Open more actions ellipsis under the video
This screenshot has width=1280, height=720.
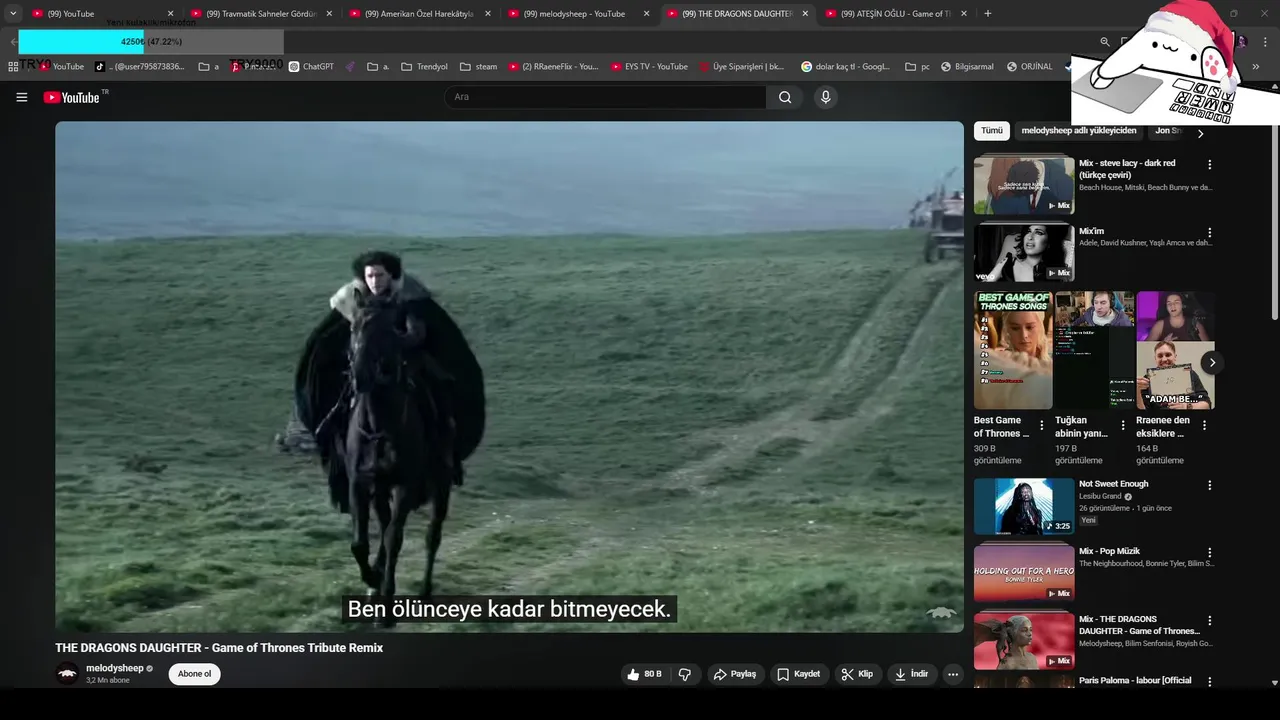[x=953, y=674]
